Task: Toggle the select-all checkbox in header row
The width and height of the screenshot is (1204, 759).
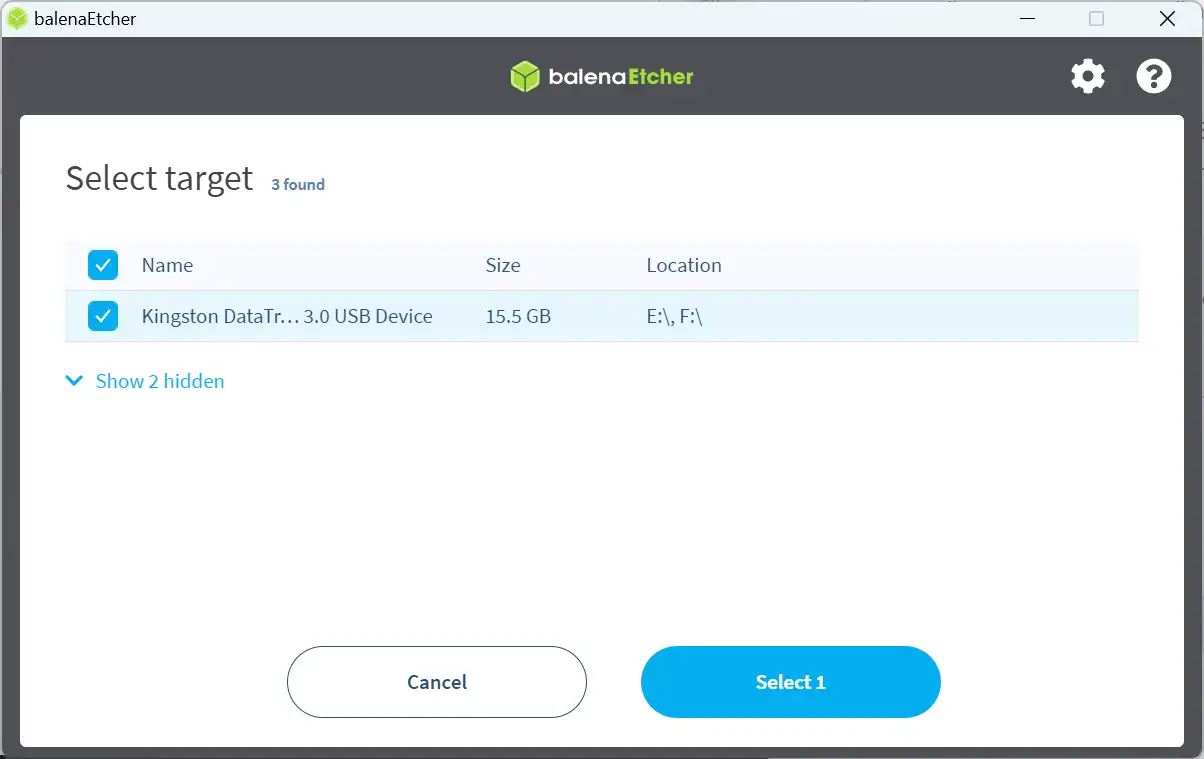Action: 103,265
